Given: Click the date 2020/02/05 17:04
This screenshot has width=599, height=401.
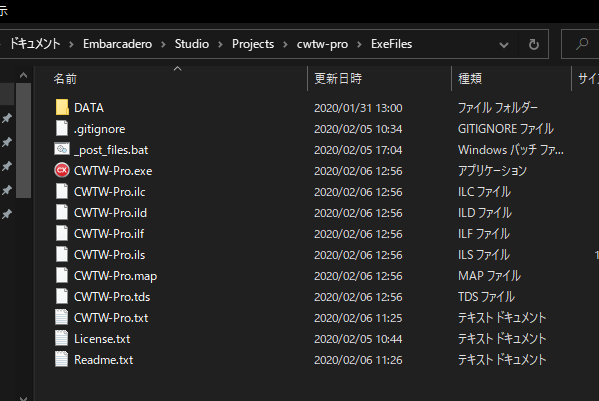Looking at the screenshot, I should [x=358, y=150].
